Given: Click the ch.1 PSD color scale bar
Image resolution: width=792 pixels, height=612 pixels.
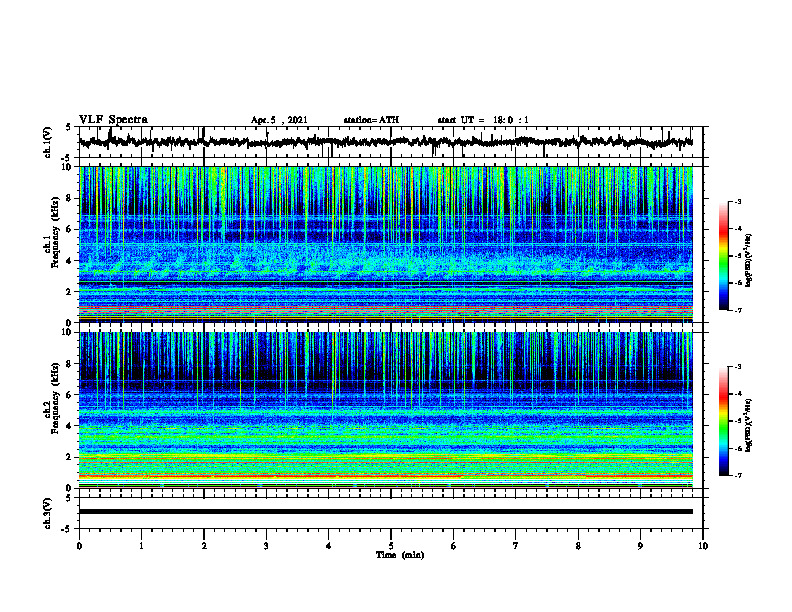Looking at the screenshot, I should [x=724, y=256].
